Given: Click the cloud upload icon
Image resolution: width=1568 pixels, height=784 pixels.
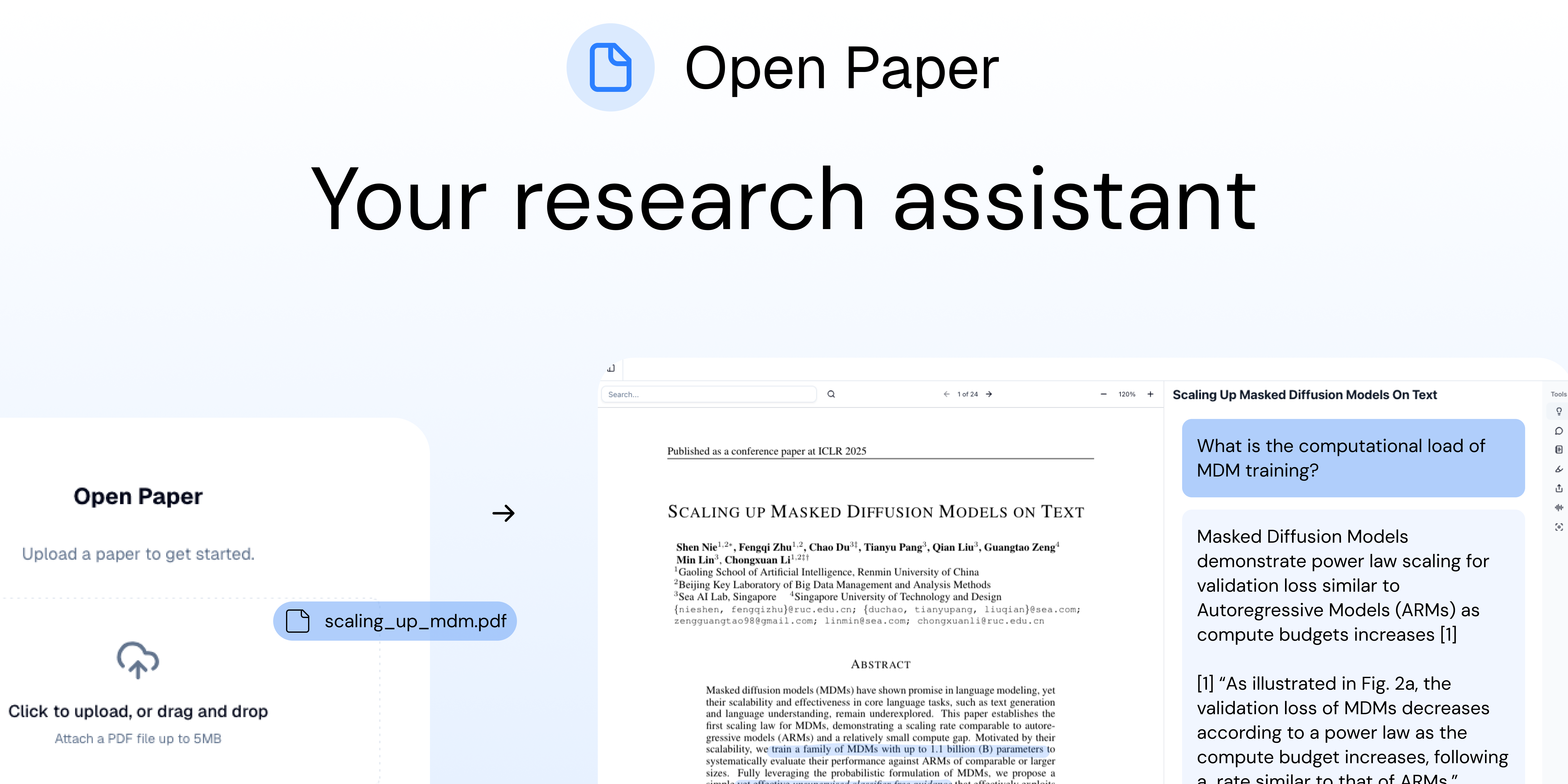Looking at the screenshot, I should (x=138, y=660).
